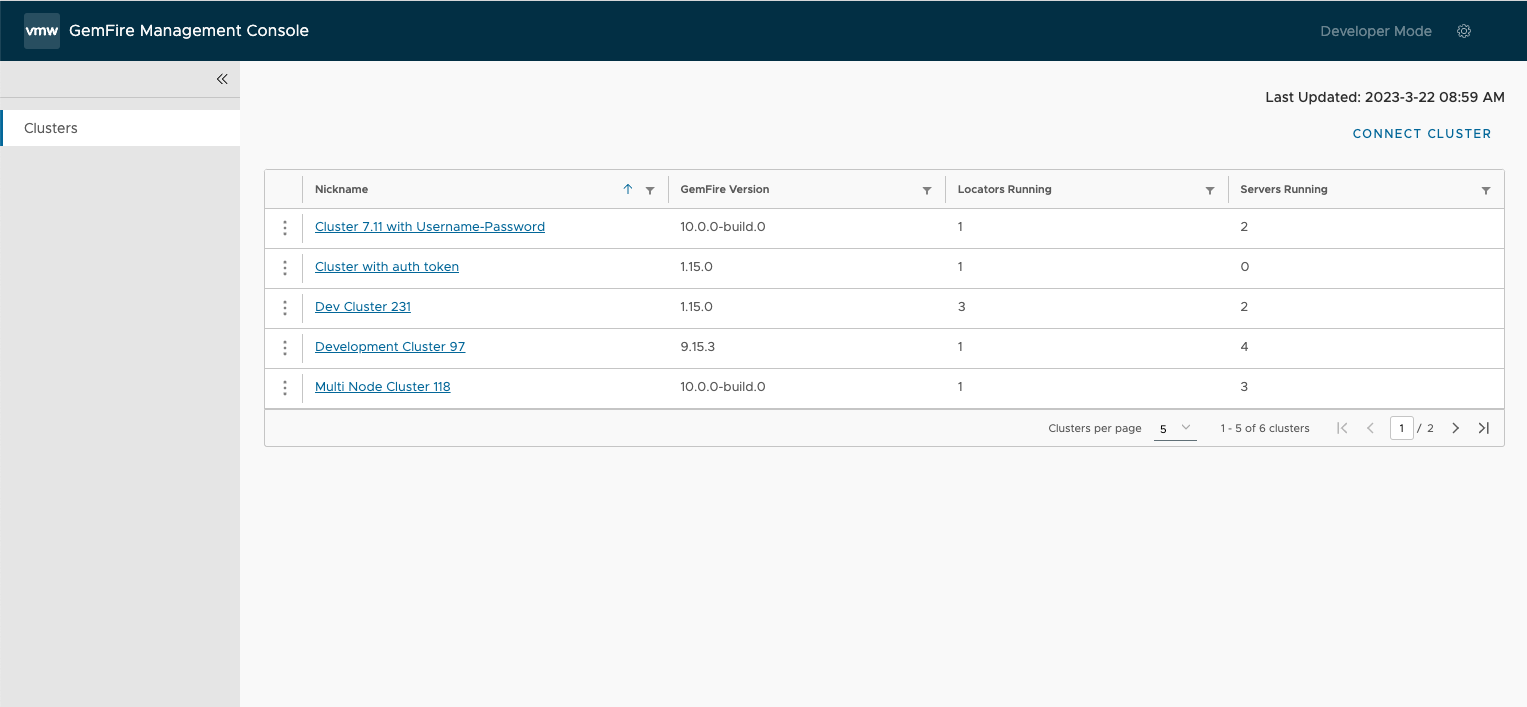Image resolution: width=1527 pixels, height=707 pixels.
Task: Toggle Nickname sort arrow
Action: pos(628,189)
